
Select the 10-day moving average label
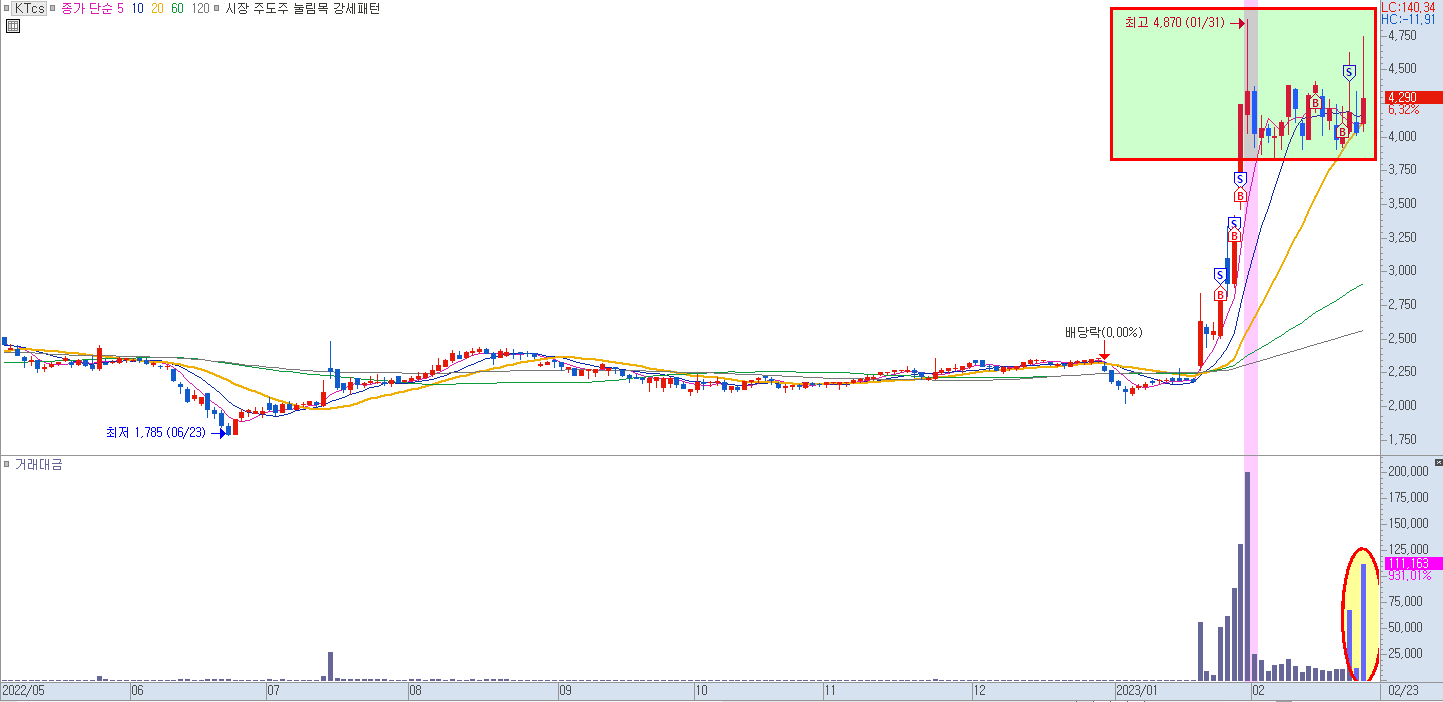point(139,8)
